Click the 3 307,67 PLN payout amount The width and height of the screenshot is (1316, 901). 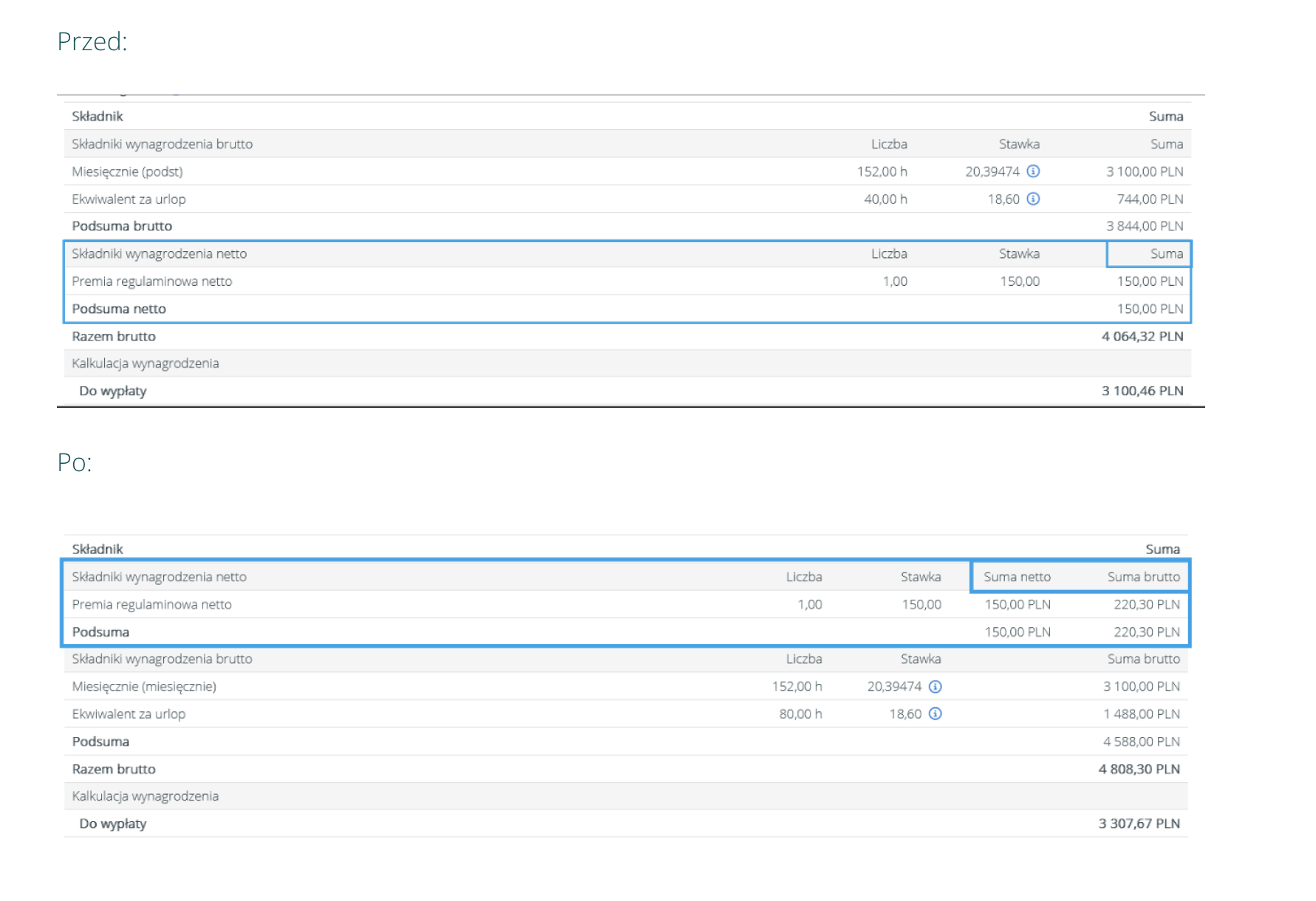click(x=1139, y=823)
